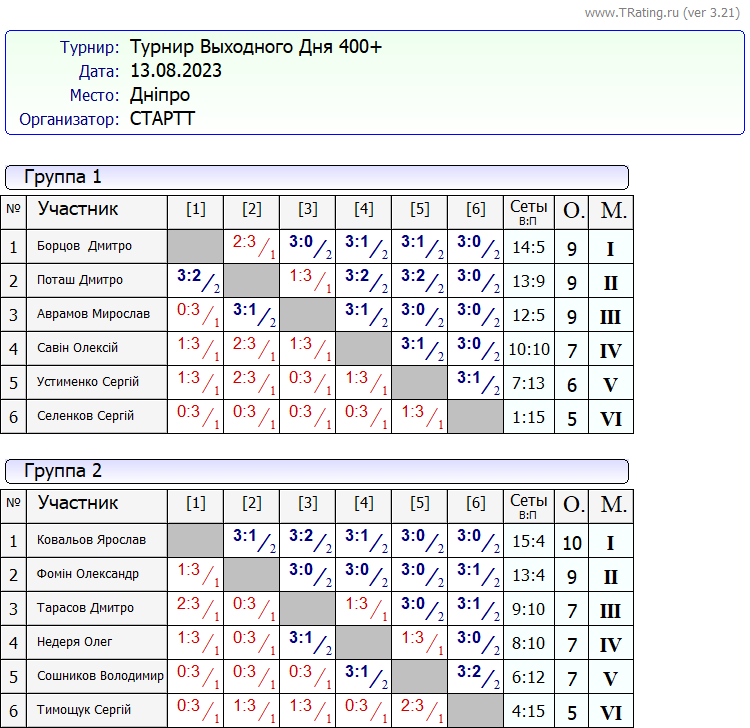This screenshot has height=728, width=750.
Task: Select player Борцов Дмитро in Group 1
Action: (x=84, y=246)
